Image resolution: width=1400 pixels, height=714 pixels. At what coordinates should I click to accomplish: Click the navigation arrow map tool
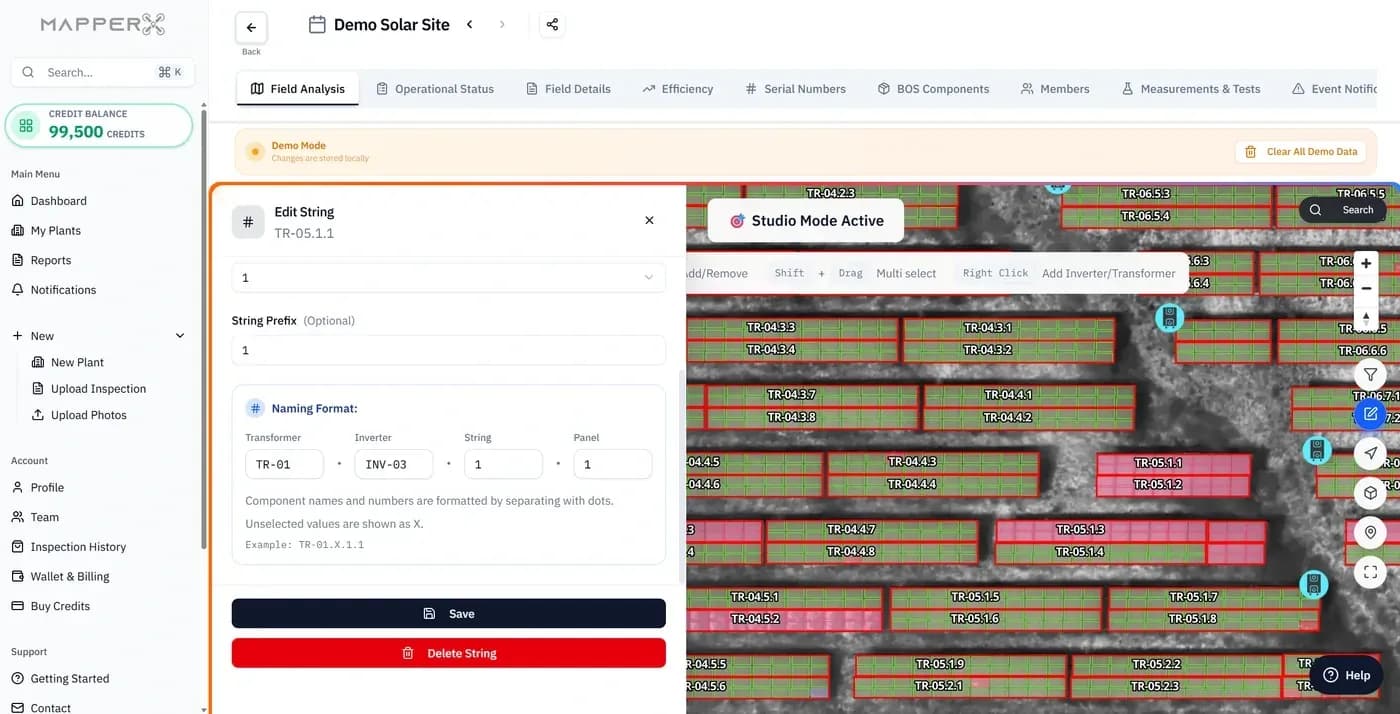(1370, 453)
